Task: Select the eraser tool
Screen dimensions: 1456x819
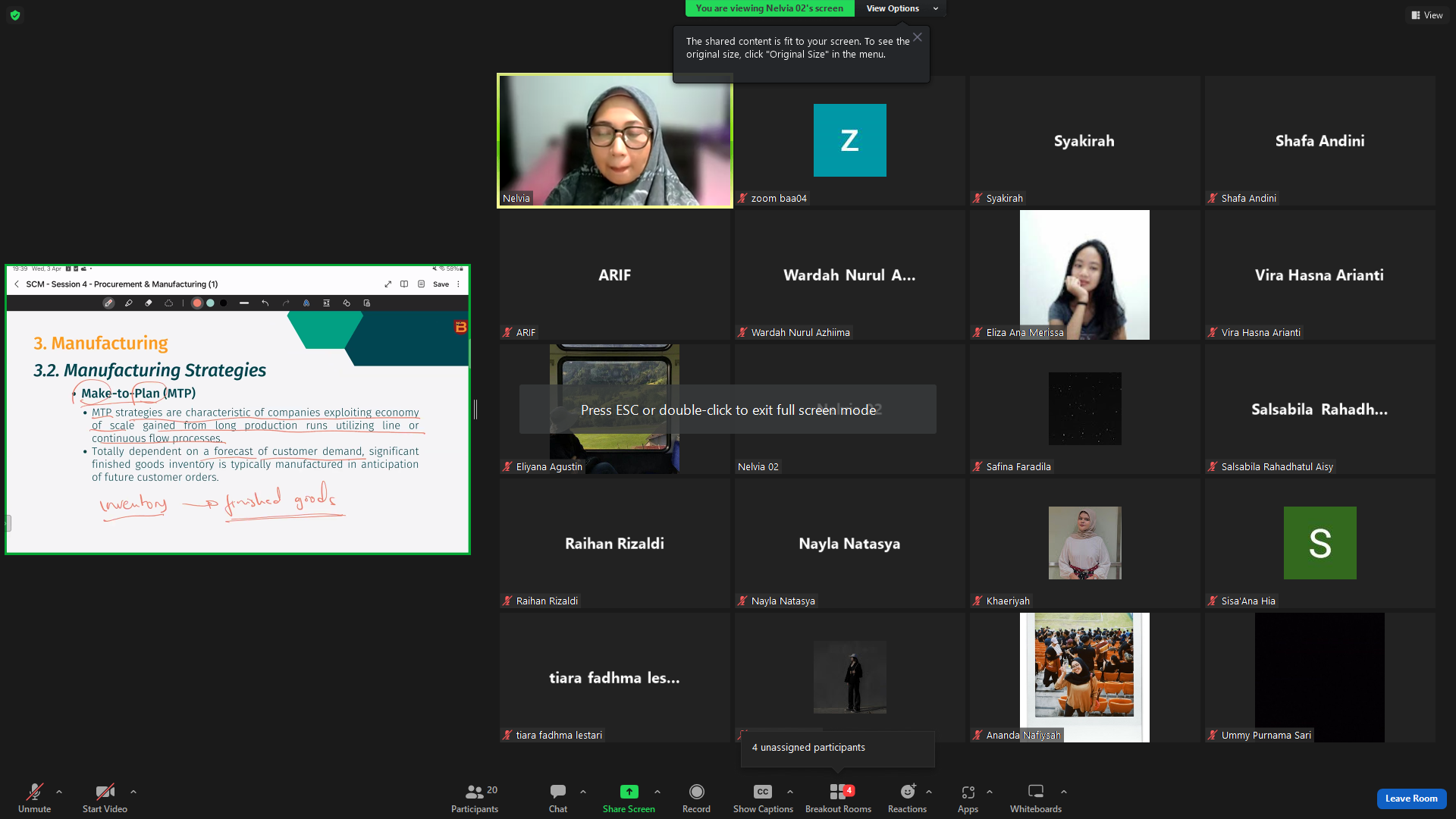Action: point(149,303)
